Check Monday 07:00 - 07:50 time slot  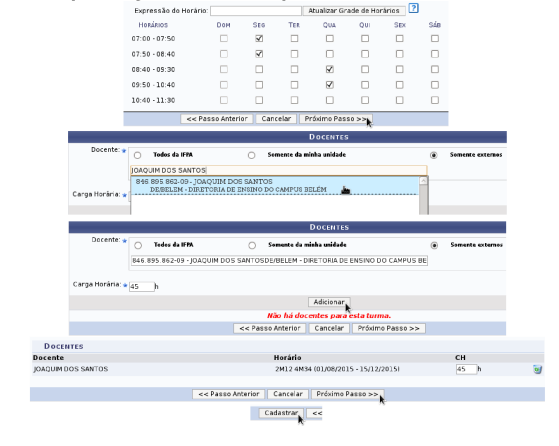point(259,39)
